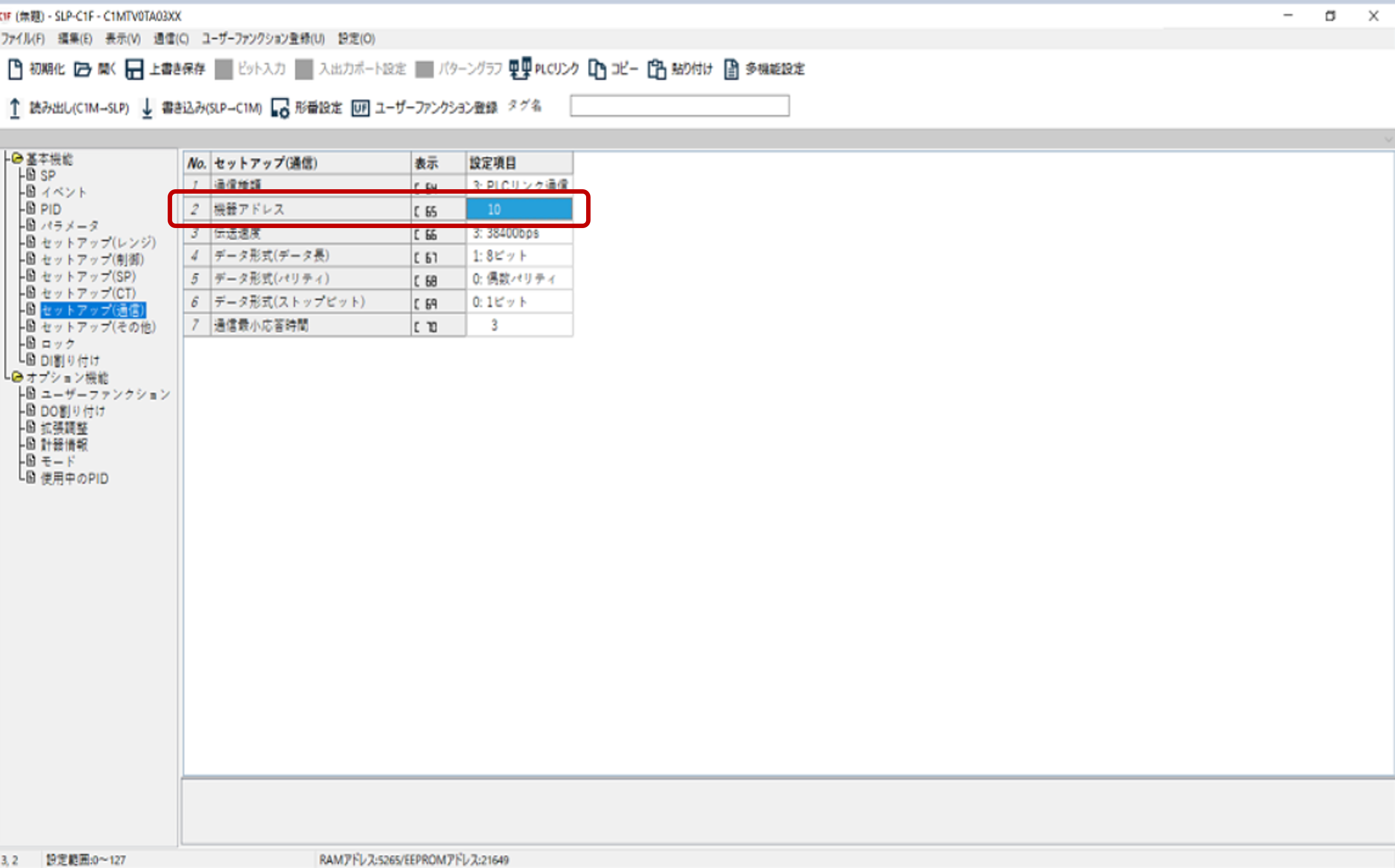Open 形番設定 from the toolbar

click(x=280, y=108)
